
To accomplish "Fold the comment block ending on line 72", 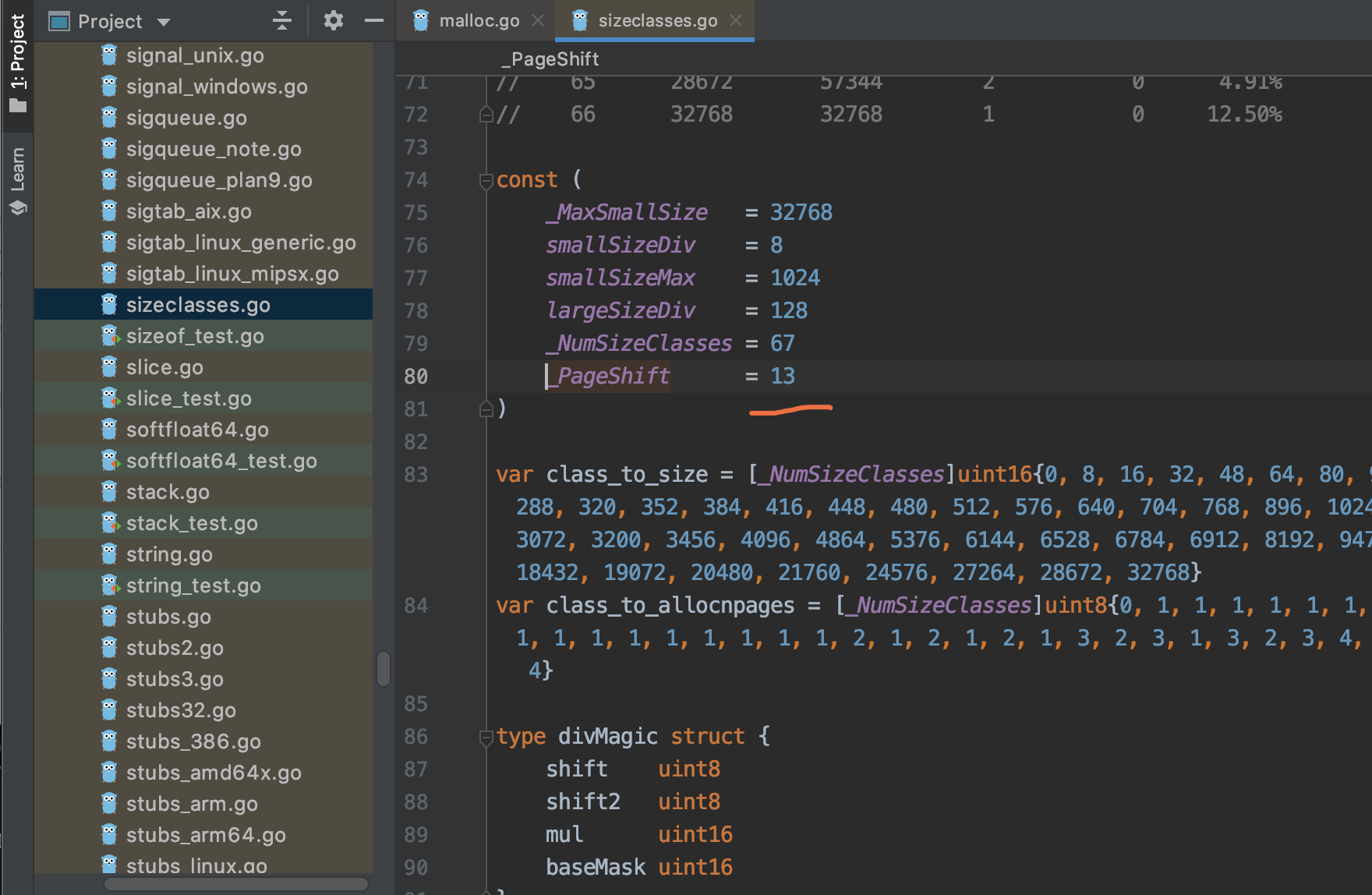I will tap(486, 115).
